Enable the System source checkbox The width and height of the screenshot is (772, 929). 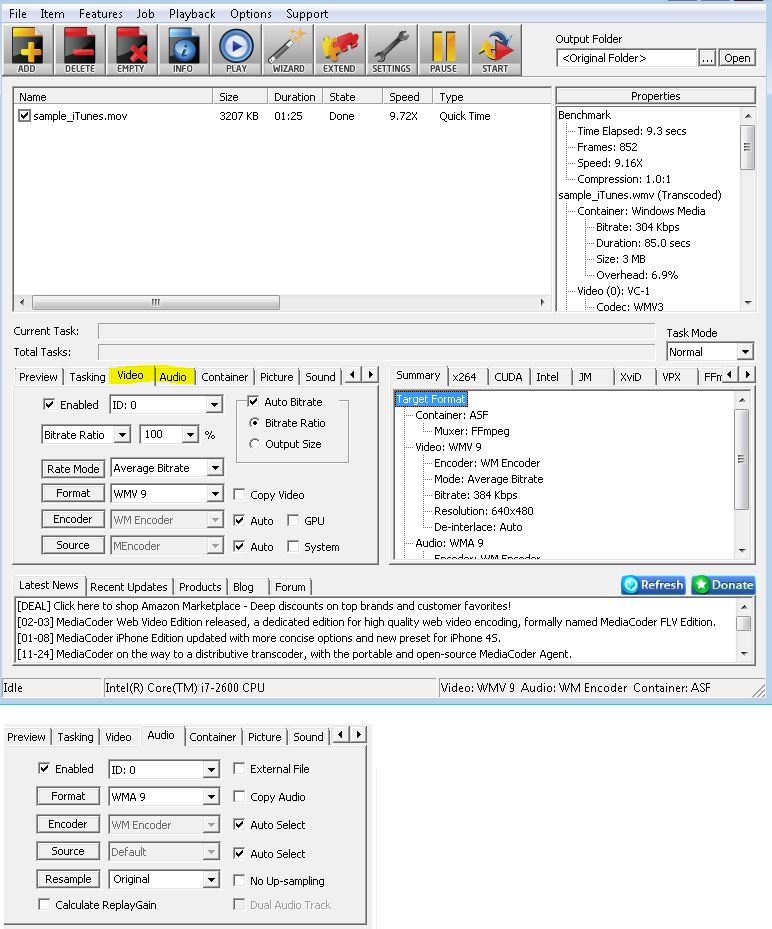[x=293, y=546]
